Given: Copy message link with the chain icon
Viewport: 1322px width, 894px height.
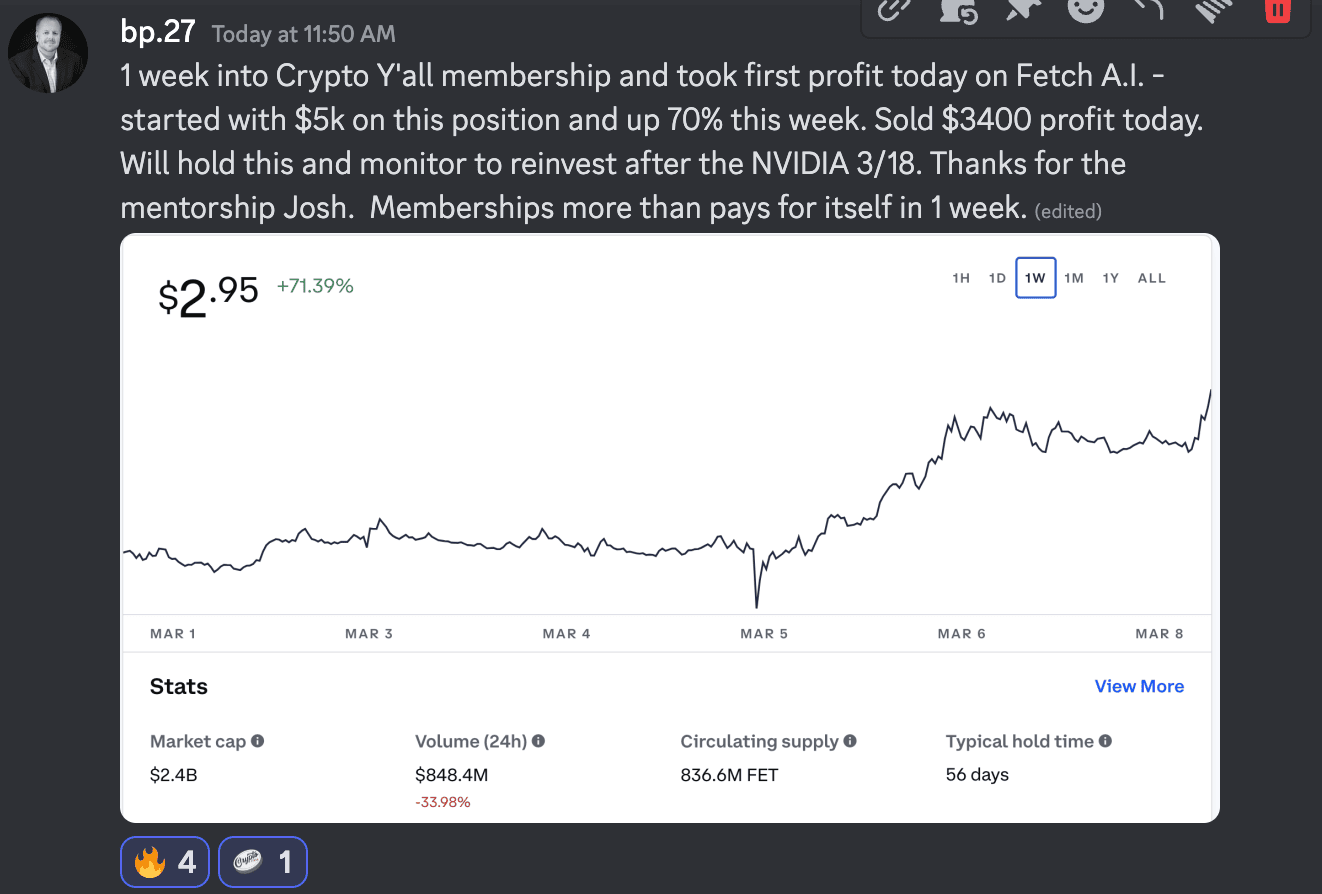Looking at the screenshot, I should pos(892,10).
